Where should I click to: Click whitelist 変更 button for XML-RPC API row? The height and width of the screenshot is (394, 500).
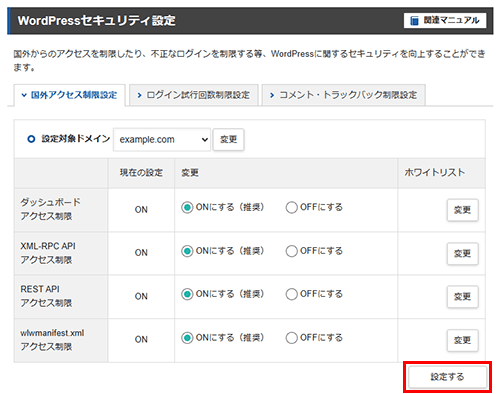[x=463, y=254]
